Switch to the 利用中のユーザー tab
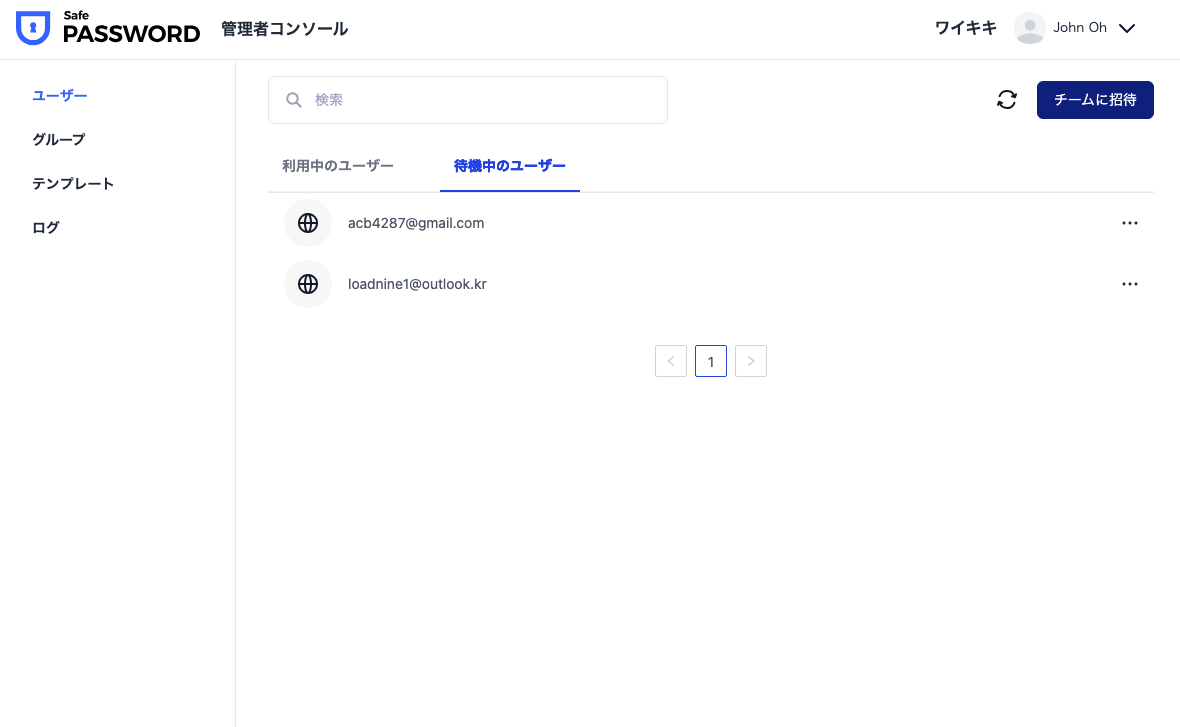Viewport: 1180px width, 727px height. (338, 166)
